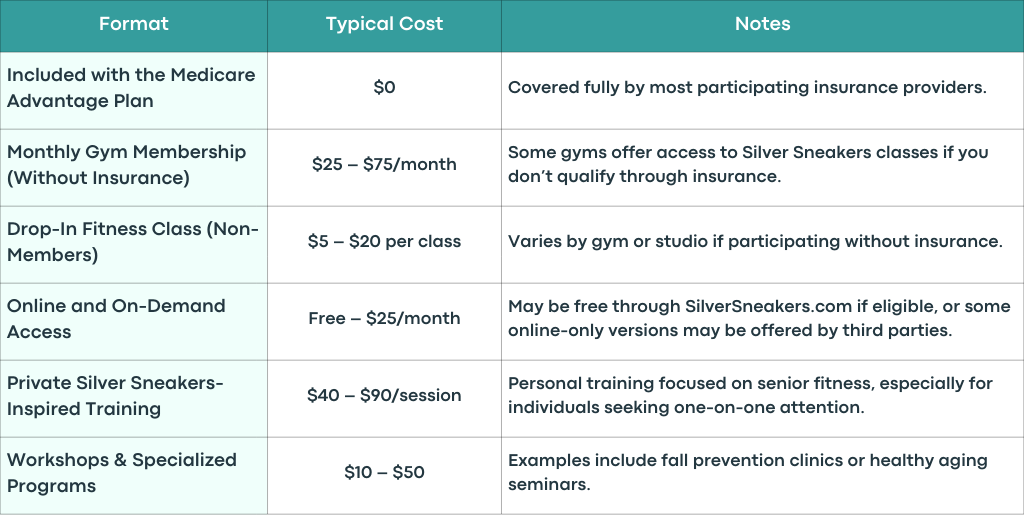Click the Typical Cost column header
This screenshot has height=515, width=1024.
pyautogui.click(x=384, y=25)
